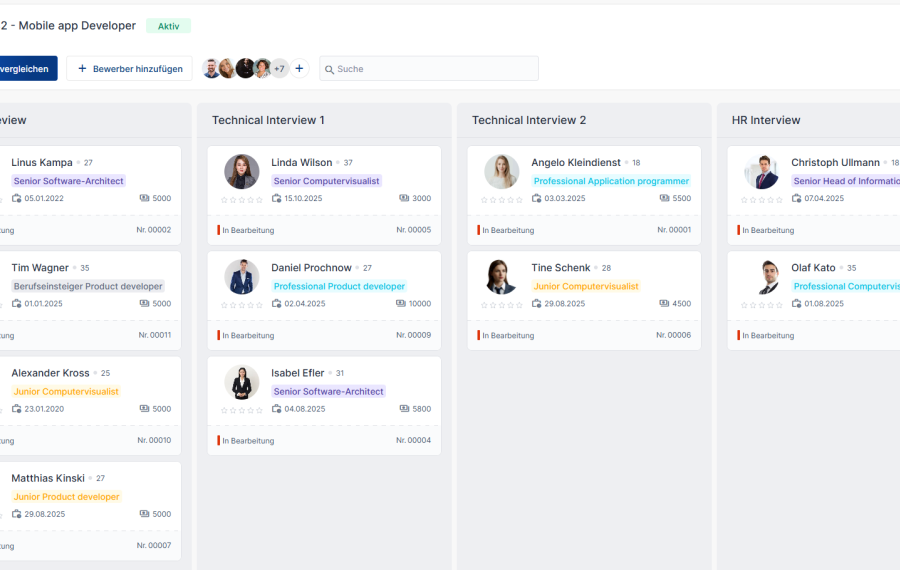
Task: Click the salary icon on Daniel Prochnow's card
Action: (x=401, y=304)
